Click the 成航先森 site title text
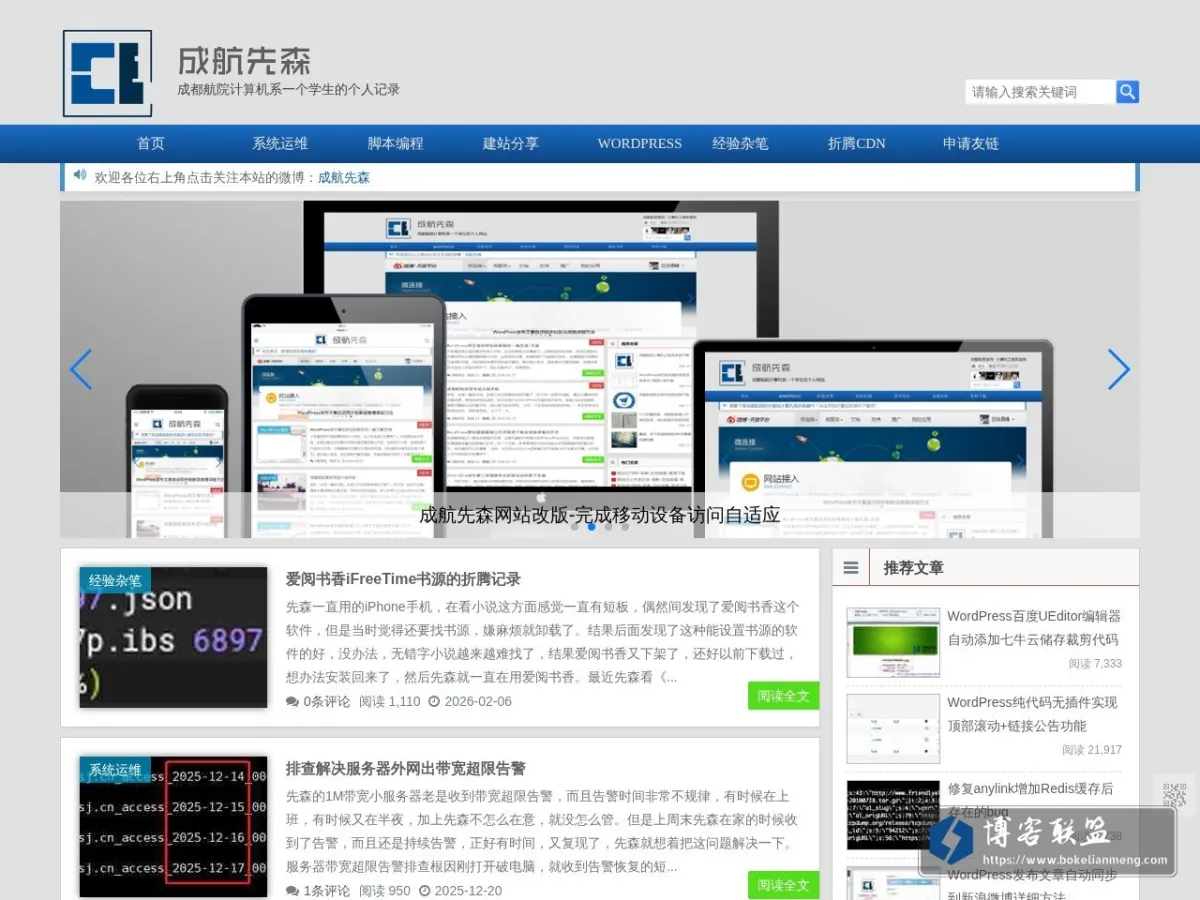 click(245, 60)
